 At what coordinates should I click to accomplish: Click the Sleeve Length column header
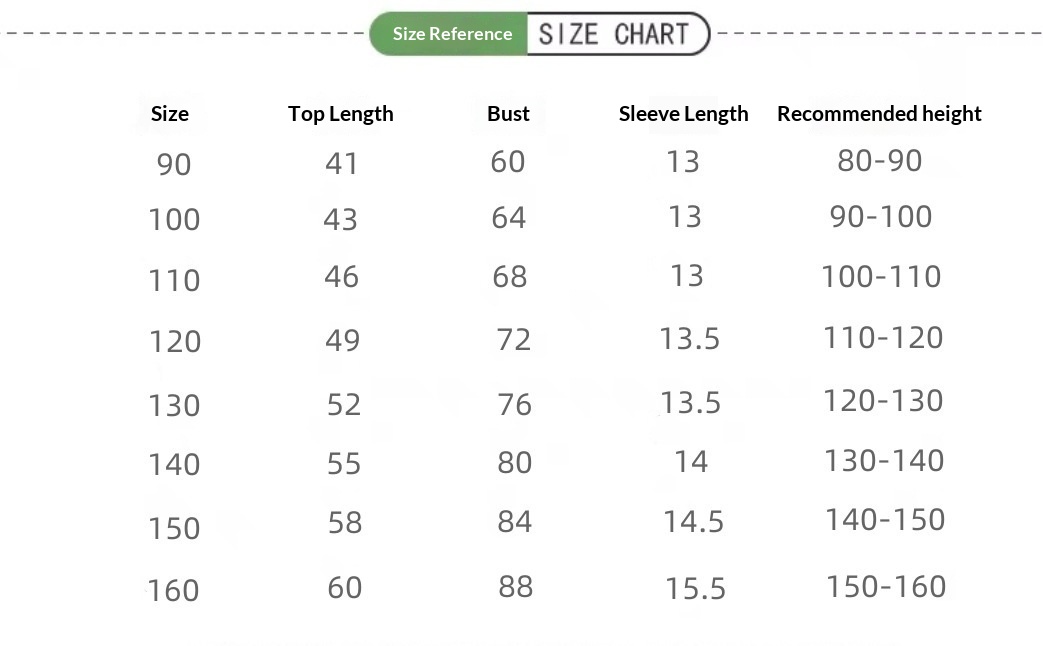683,114
